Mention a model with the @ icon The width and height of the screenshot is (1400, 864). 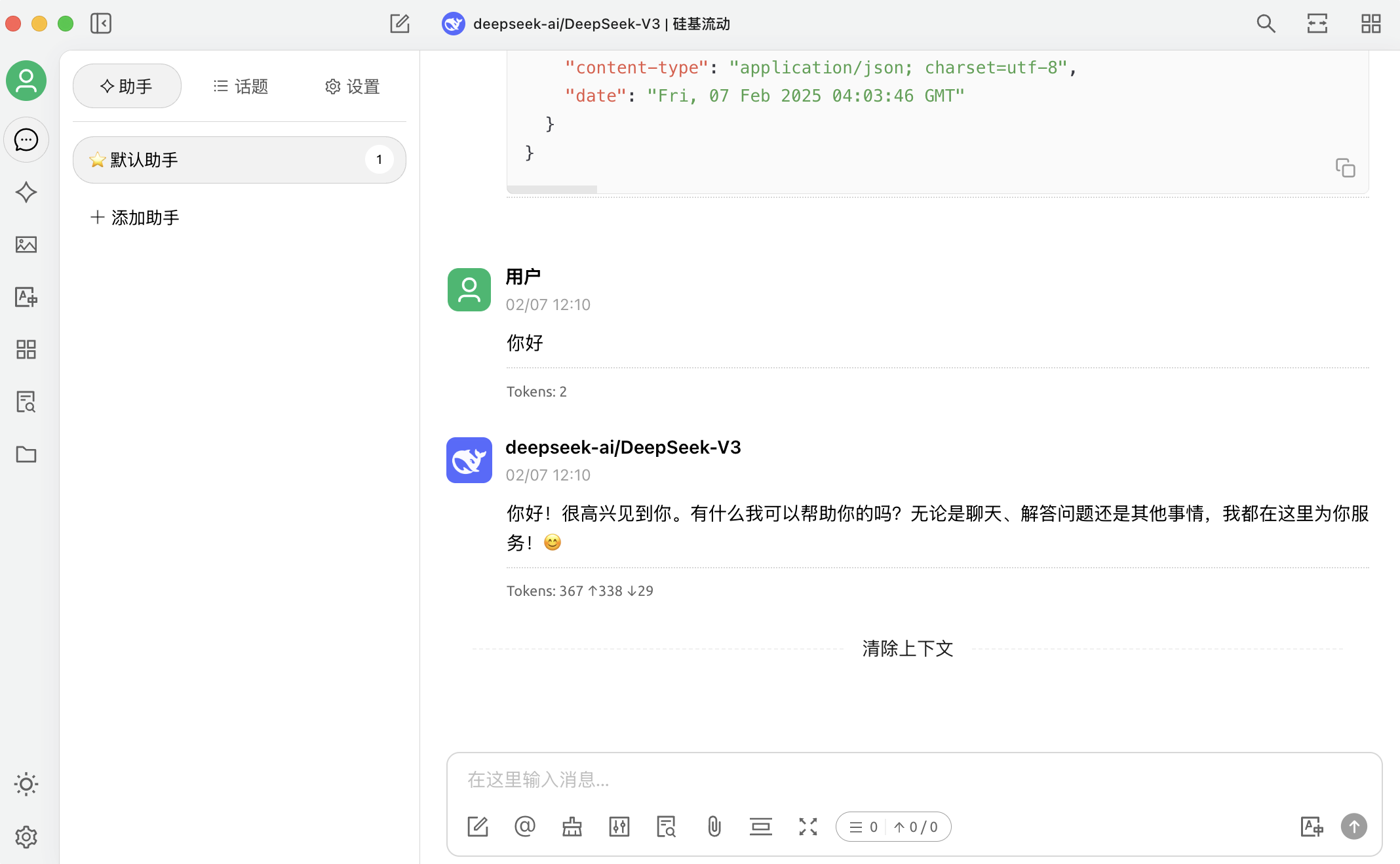[x=525, y=827]
